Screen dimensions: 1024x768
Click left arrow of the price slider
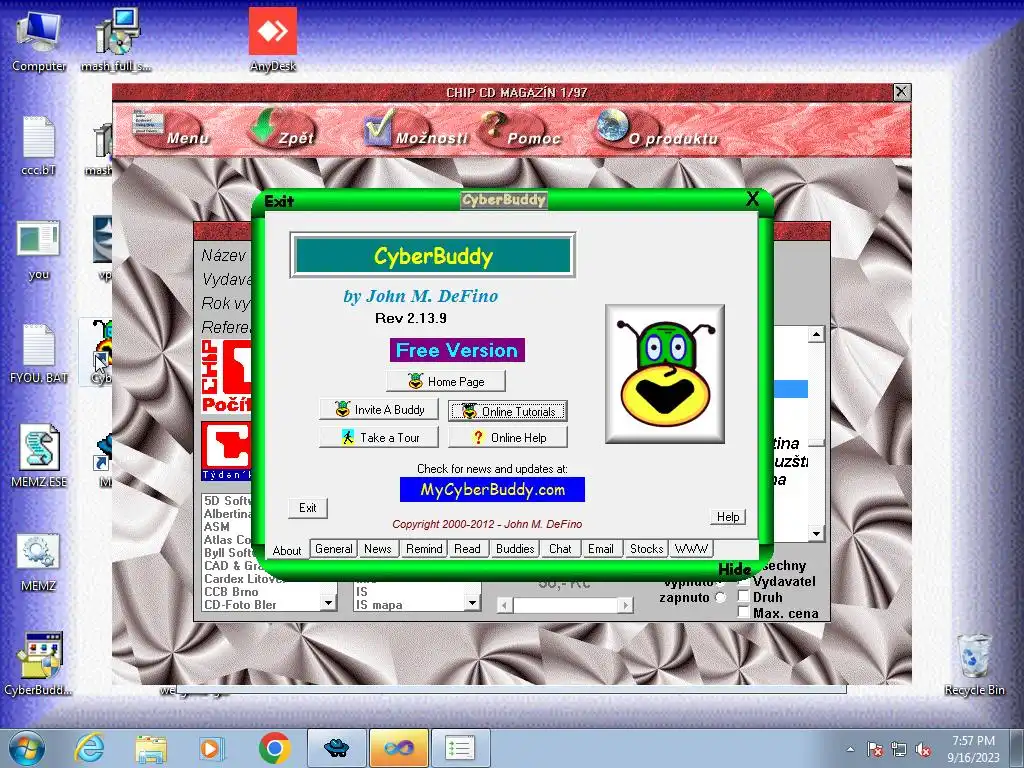pyautogui.click(x=504, y=605)
